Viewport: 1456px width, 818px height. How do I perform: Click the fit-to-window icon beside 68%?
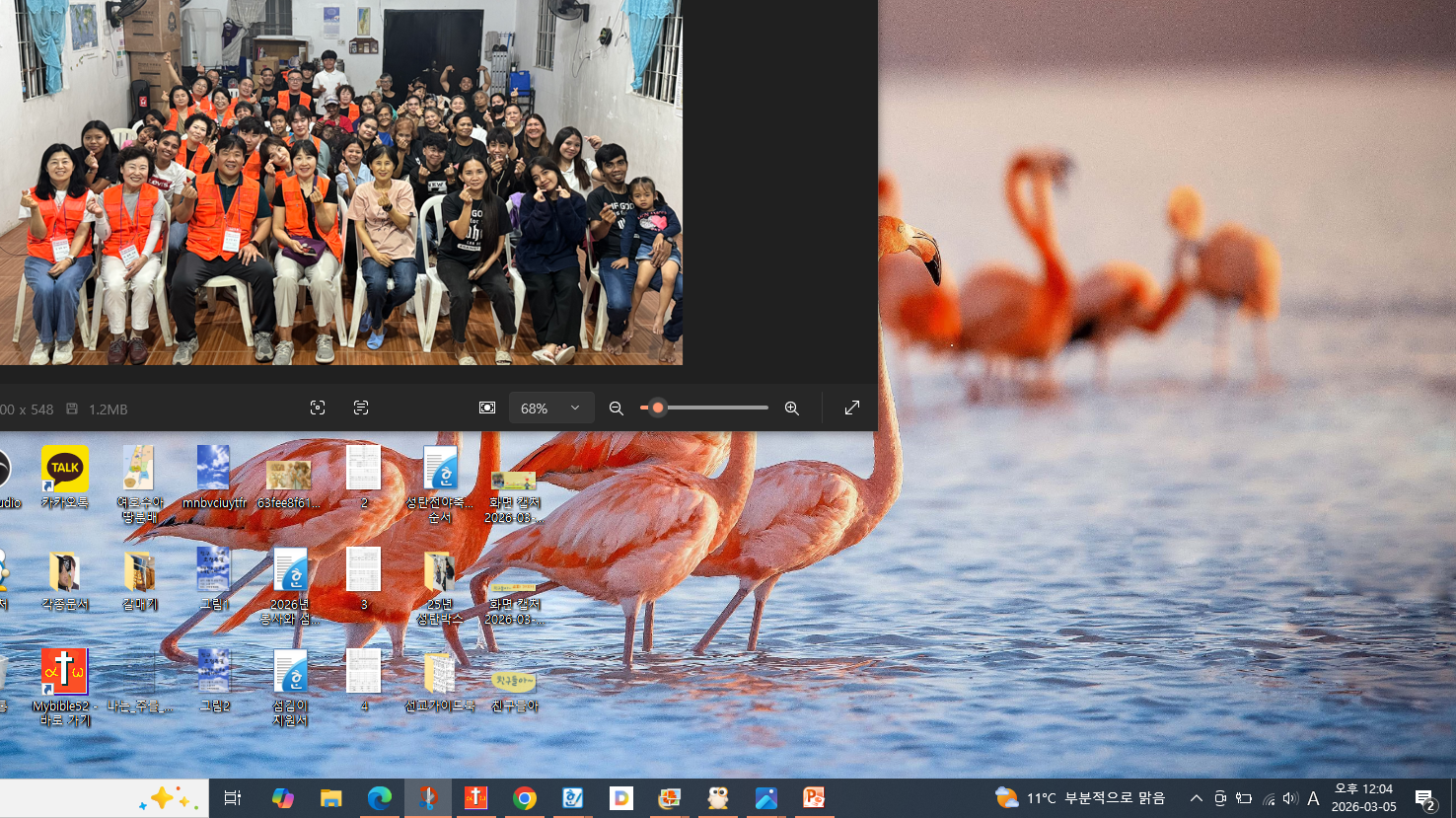487,409
